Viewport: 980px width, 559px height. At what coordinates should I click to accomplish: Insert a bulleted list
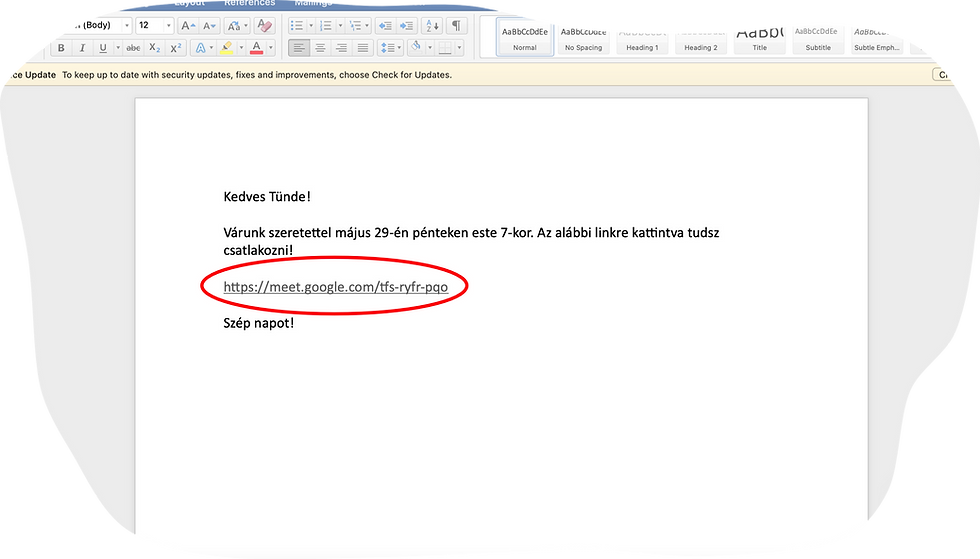(x=296, y=26)
